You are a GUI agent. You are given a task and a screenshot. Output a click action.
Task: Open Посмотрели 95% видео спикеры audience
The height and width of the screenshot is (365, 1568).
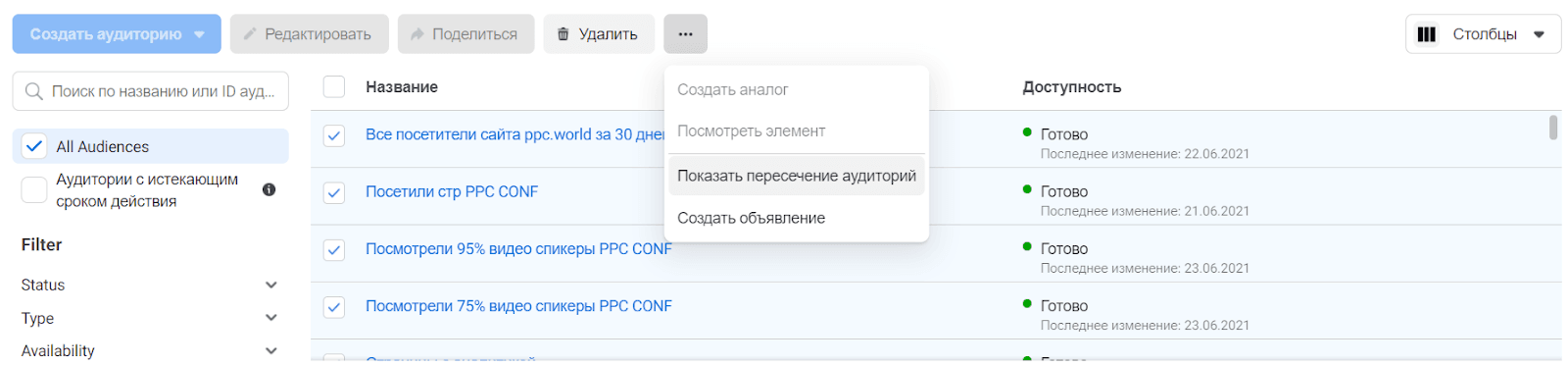pos(518,248)
